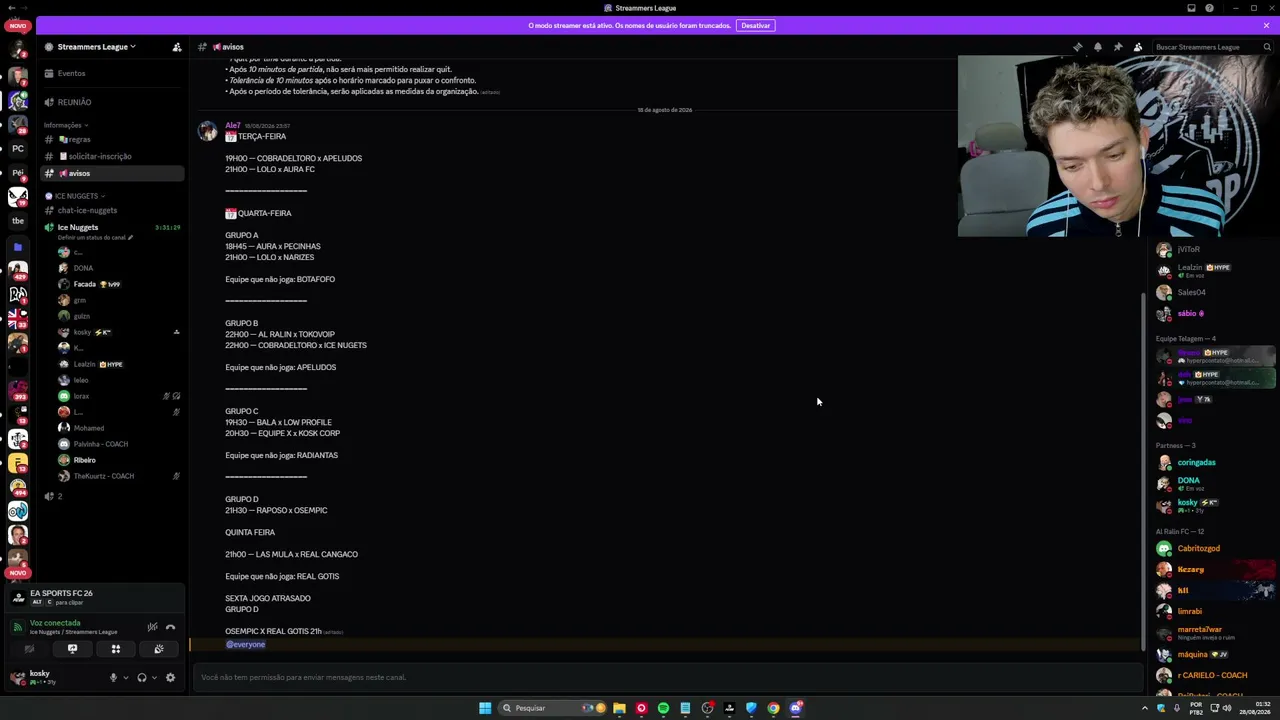
Task: Click the share screen button
Action: [72, 649]
